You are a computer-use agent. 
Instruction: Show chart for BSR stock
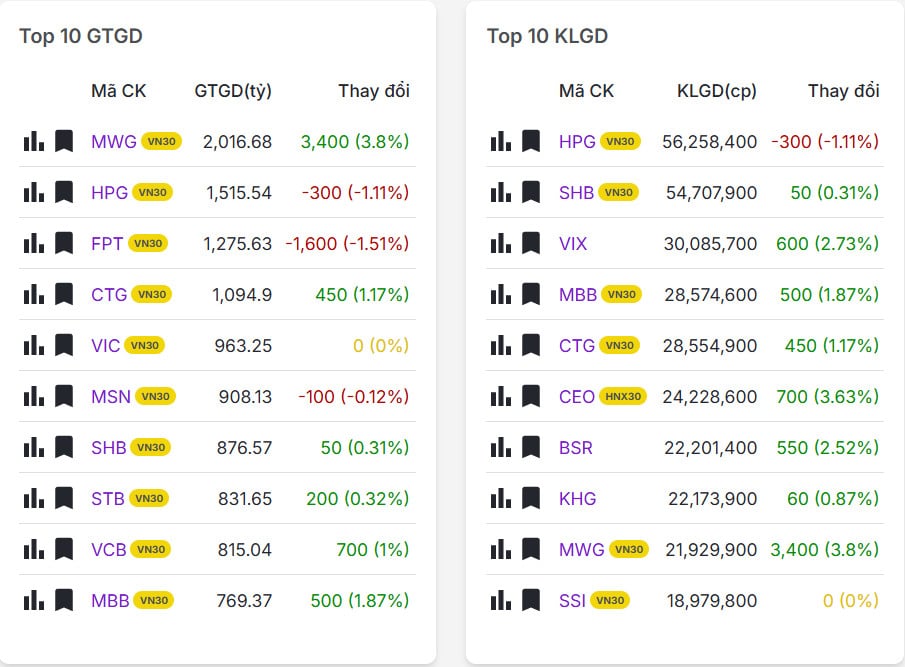pos(501,447)
